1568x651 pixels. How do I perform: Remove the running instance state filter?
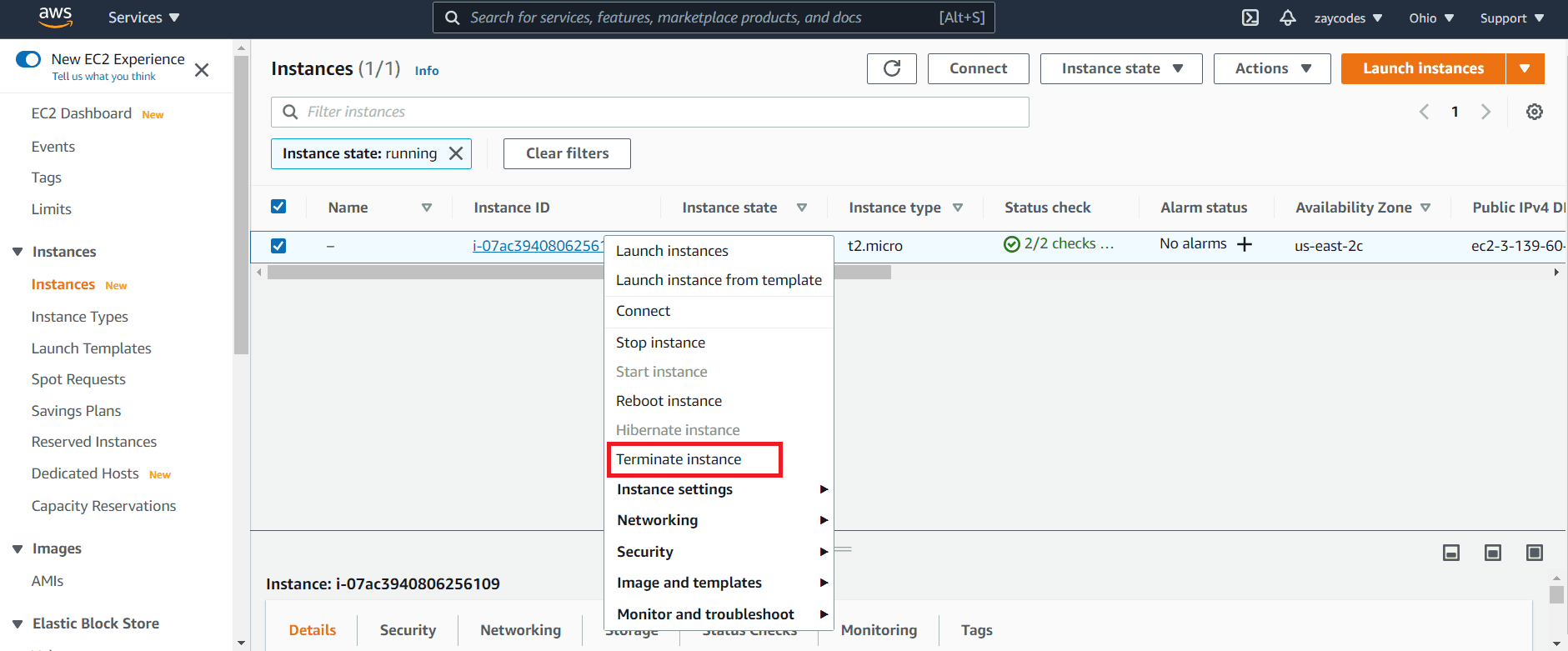[456, 153]
